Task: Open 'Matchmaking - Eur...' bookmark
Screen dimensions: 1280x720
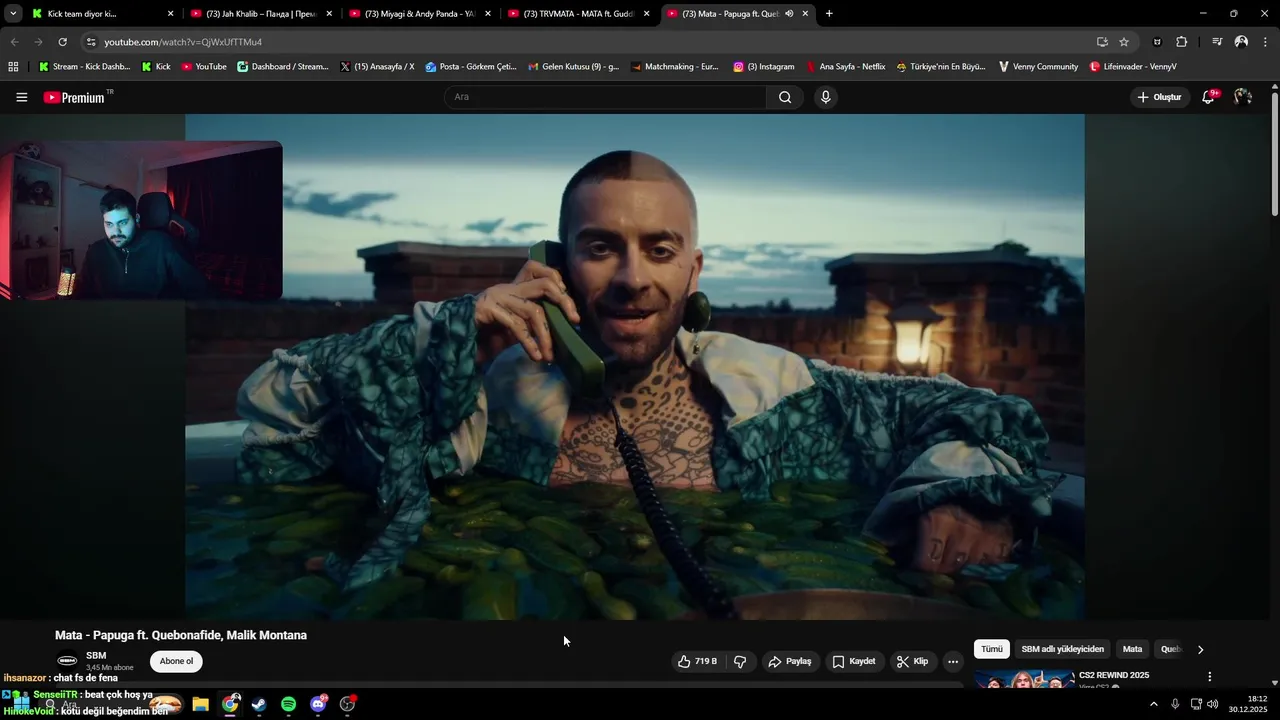Action: click(674, 67)
